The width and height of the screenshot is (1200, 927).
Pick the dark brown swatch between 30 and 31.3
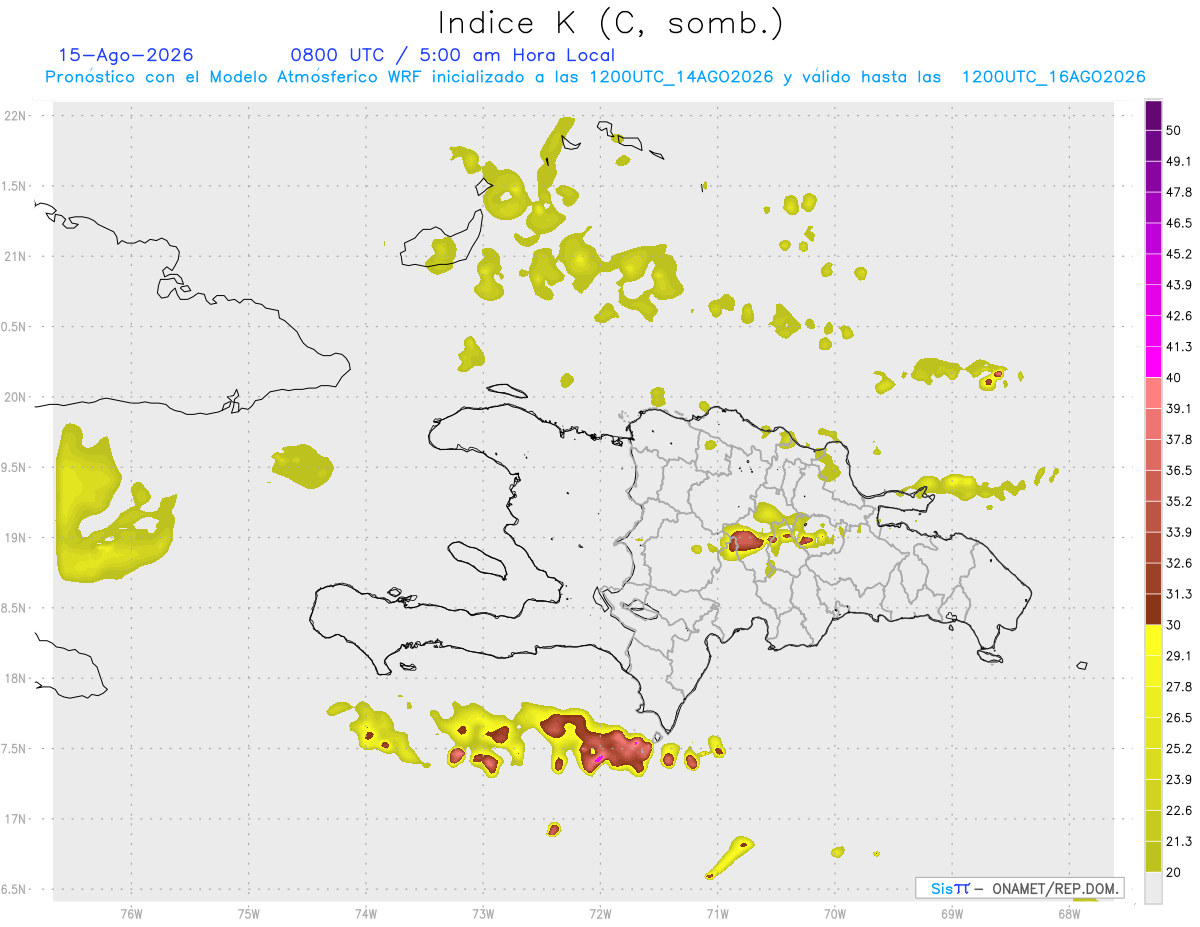coord(1154,609)
